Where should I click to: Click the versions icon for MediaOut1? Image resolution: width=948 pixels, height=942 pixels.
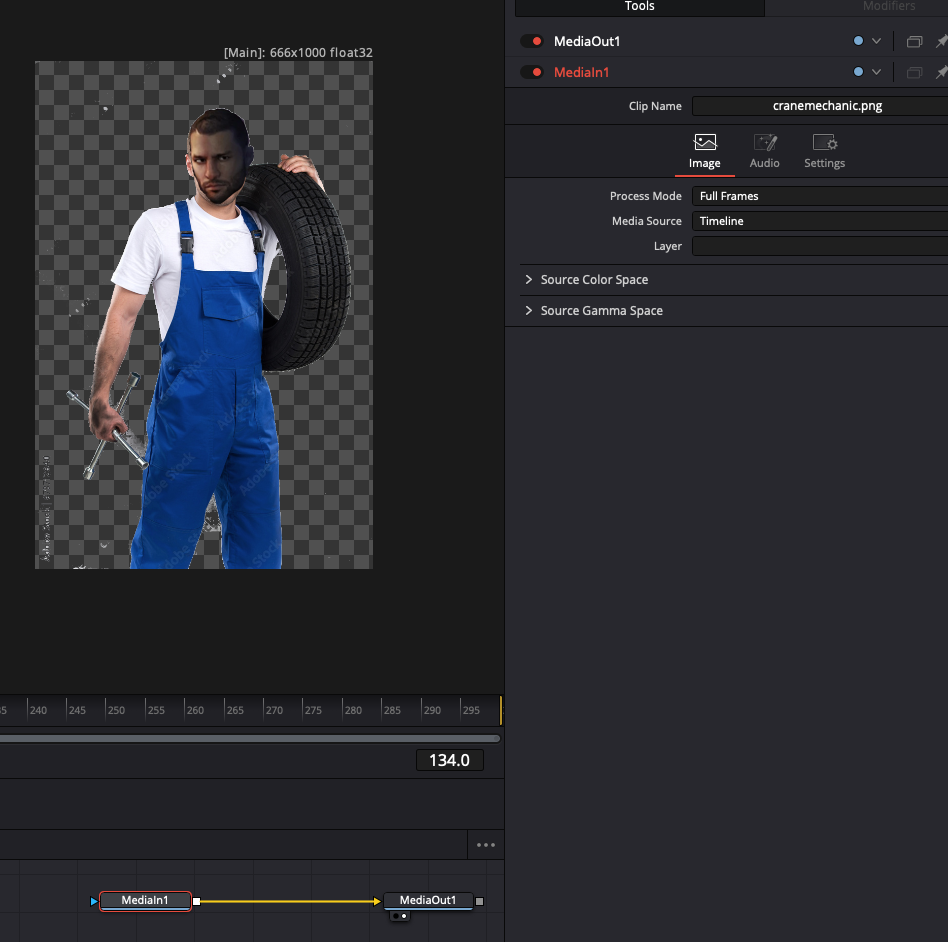913,42
